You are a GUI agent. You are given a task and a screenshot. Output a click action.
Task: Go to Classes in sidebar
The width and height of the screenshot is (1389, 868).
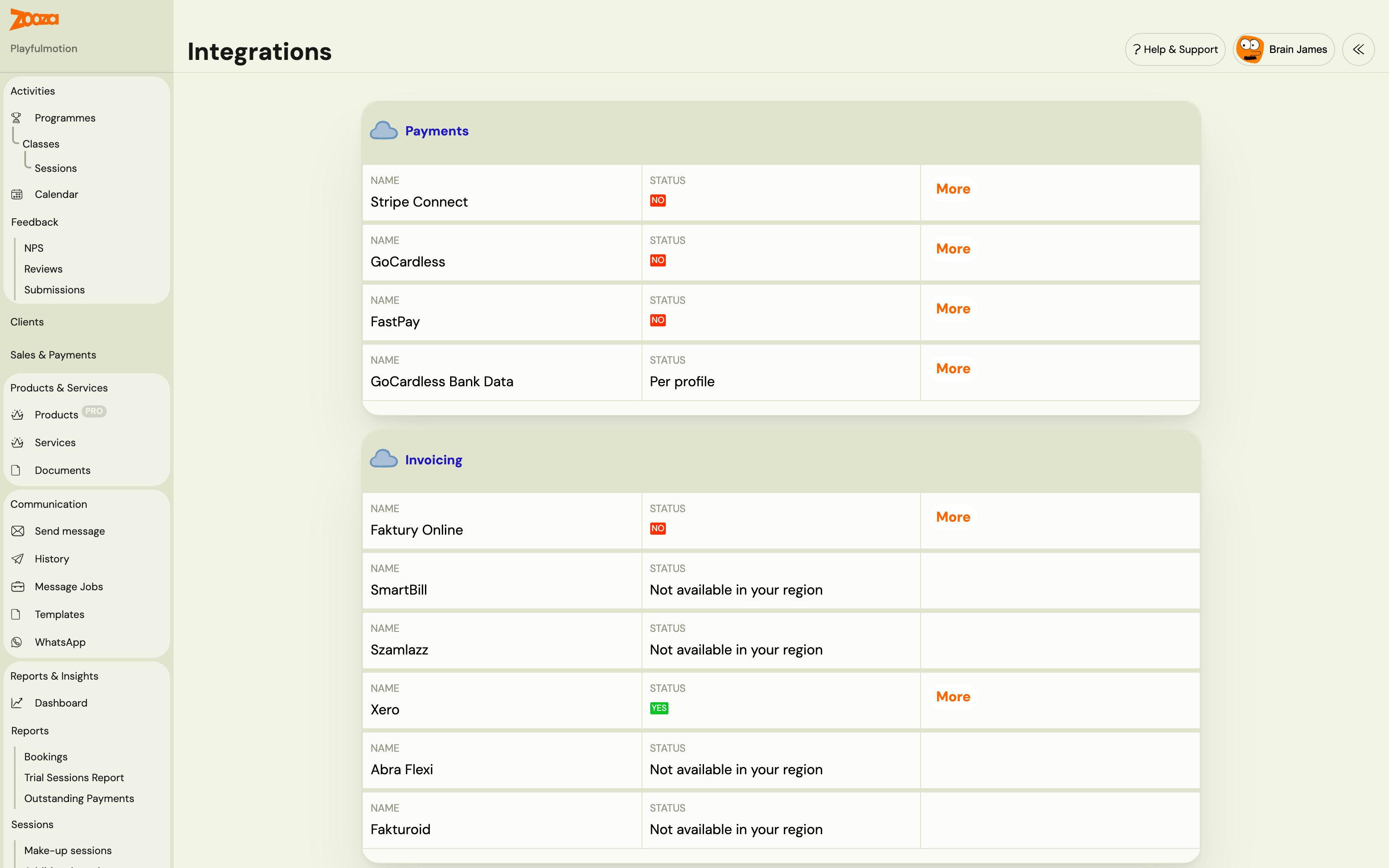pos(41,144)
